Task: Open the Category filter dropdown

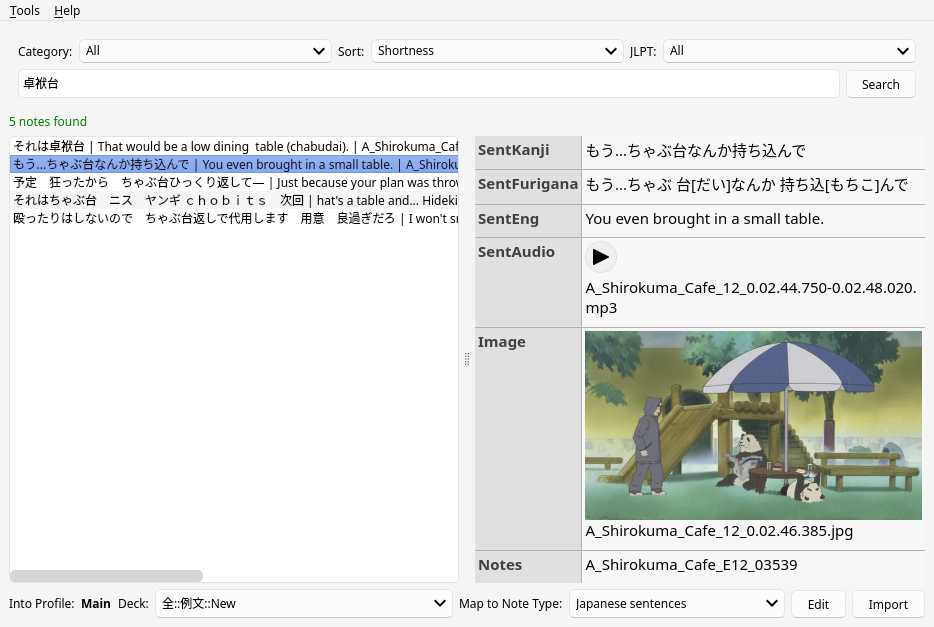Action: tap(205, 51)
